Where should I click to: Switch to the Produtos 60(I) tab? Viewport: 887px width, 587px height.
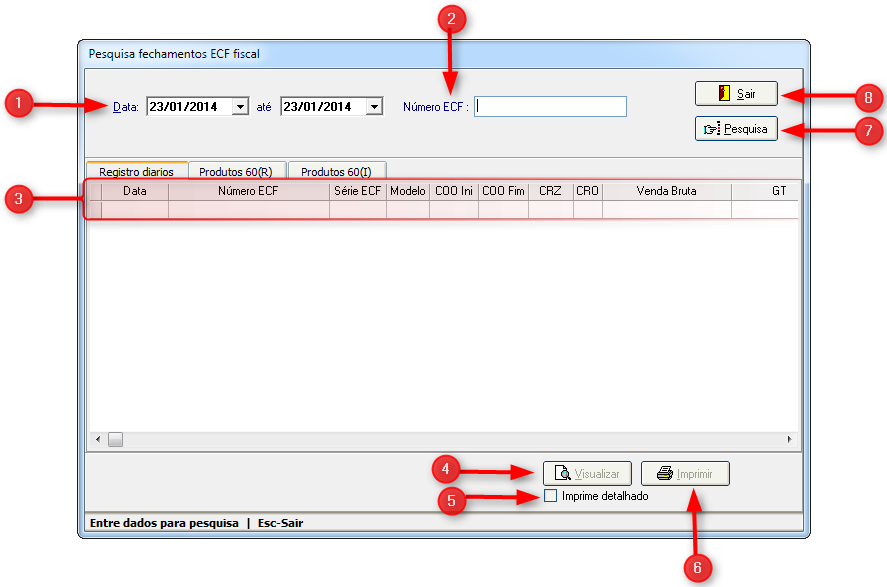pyautogui.click(x=336, y=172)
